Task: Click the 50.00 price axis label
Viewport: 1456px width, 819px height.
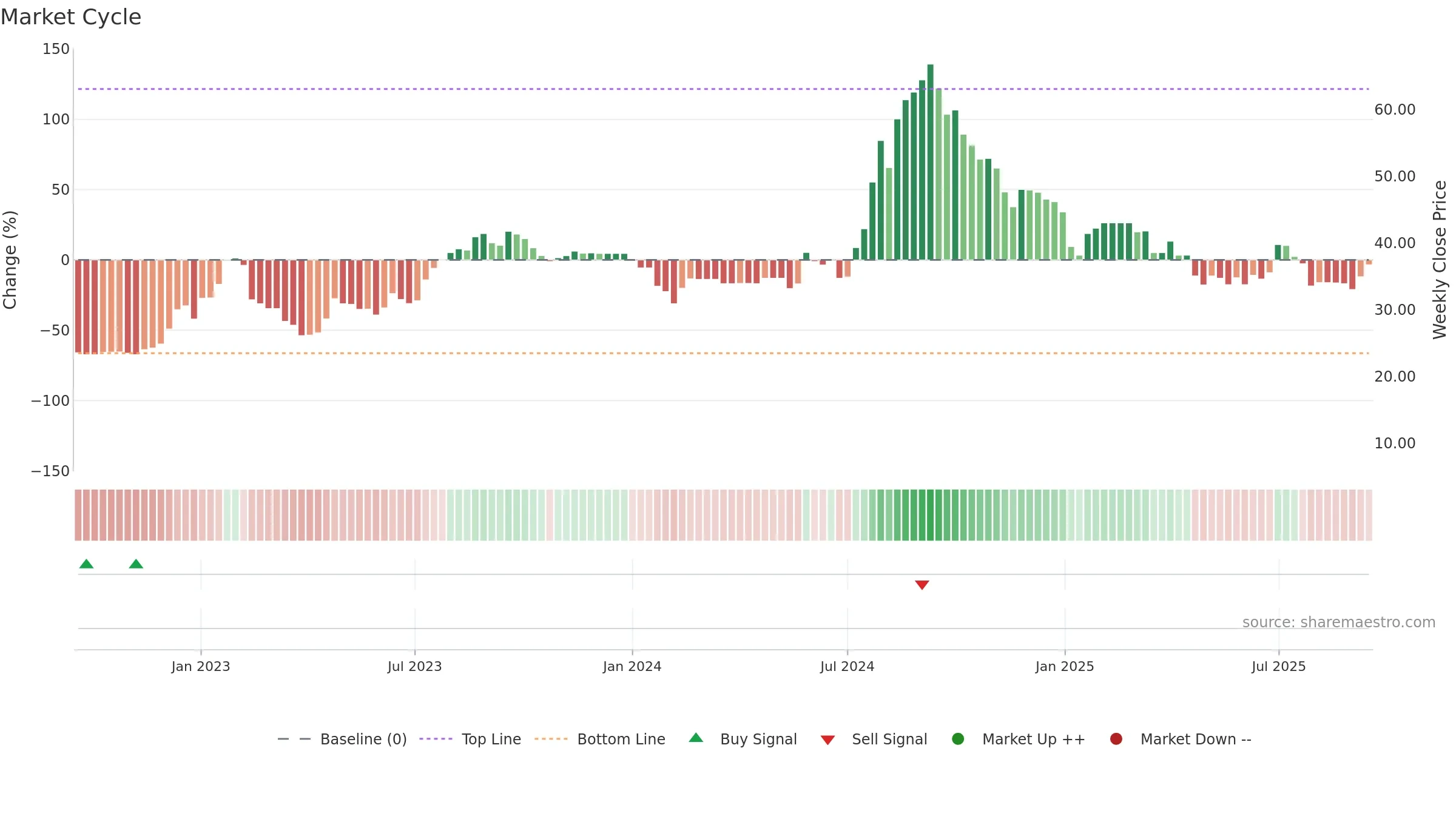Action: coord(1395,177)
